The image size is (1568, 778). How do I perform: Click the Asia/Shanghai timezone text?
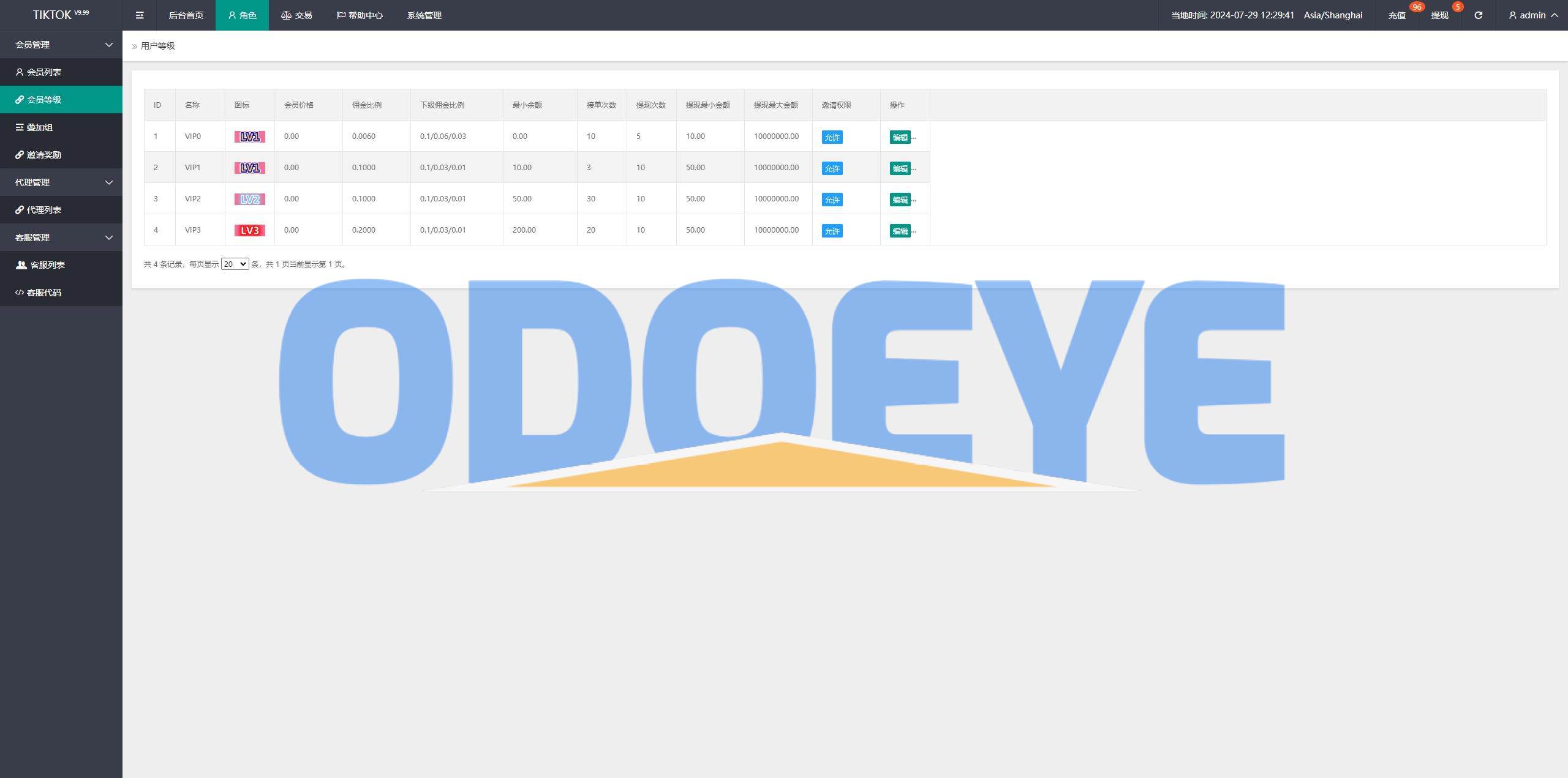[1333, 15]
